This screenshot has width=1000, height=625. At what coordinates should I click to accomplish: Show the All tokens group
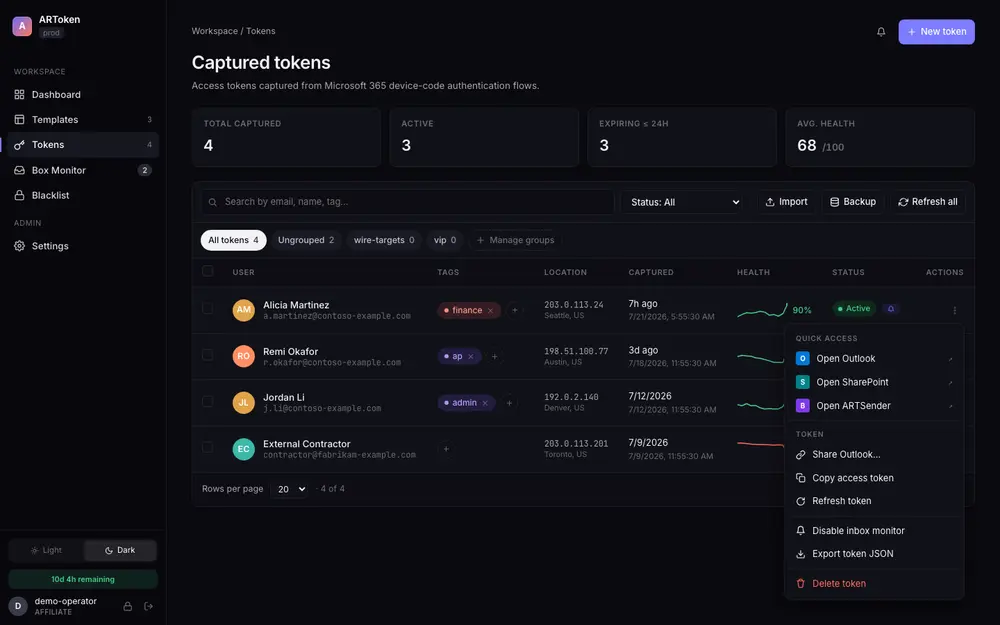coord(233,240)
